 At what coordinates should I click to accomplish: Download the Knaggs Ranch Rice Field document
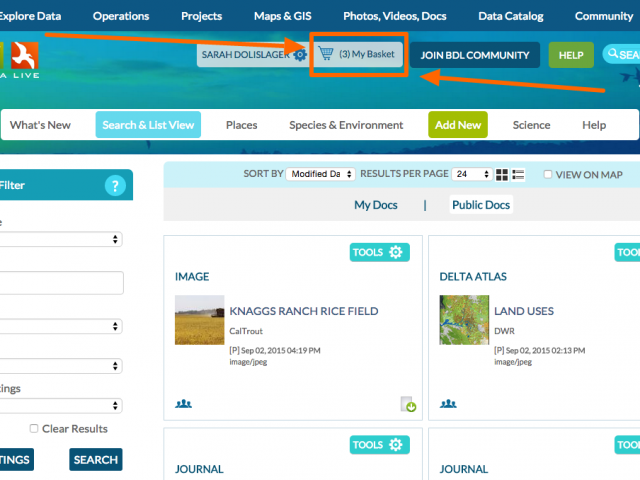(408, 404)
